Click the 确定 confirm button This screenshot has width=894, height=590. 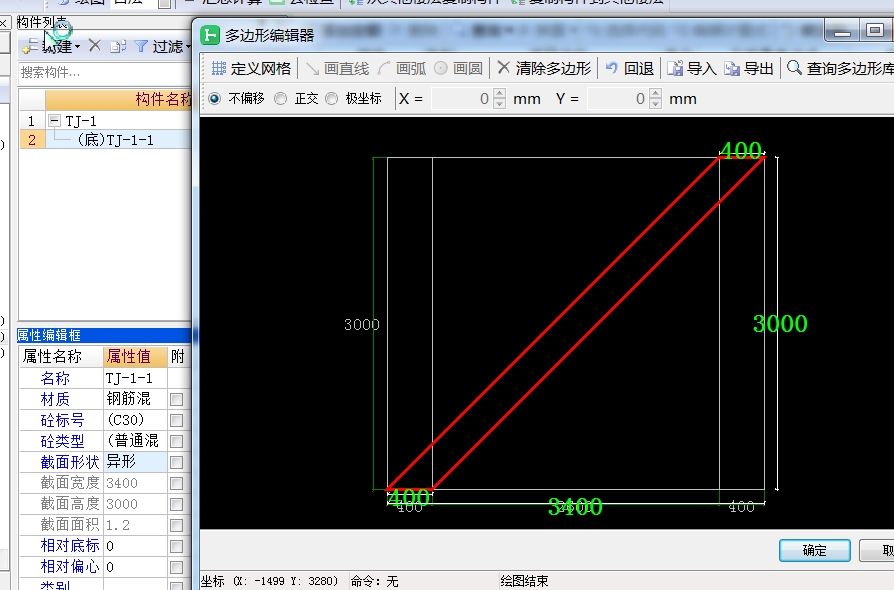(x=815, y=550)
